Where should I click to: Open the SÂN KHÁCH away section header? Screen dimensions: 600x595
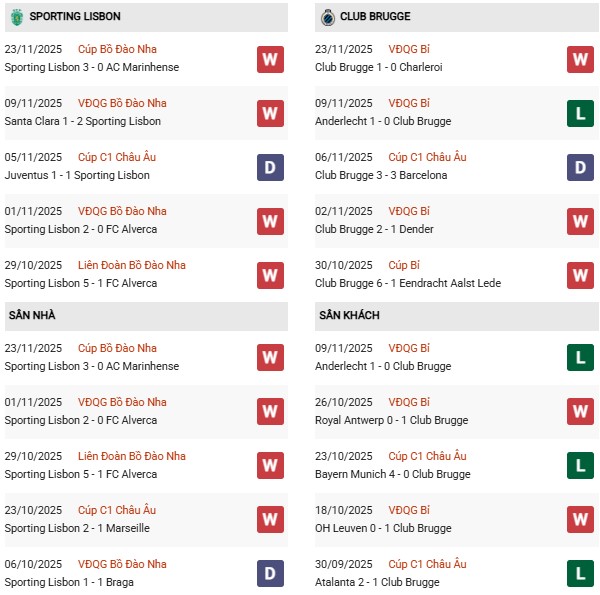[345, 315]
